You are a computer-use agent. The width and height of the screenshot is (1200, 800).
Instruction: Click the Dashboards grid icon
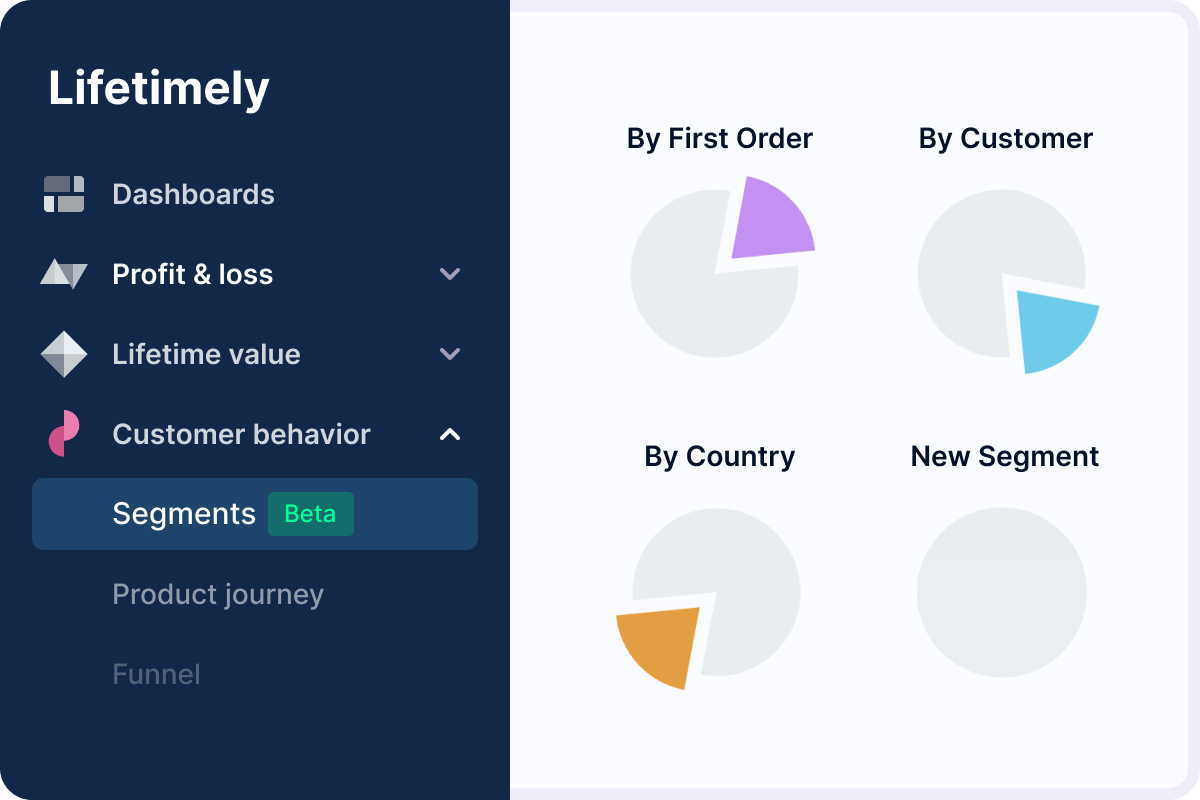64,194
